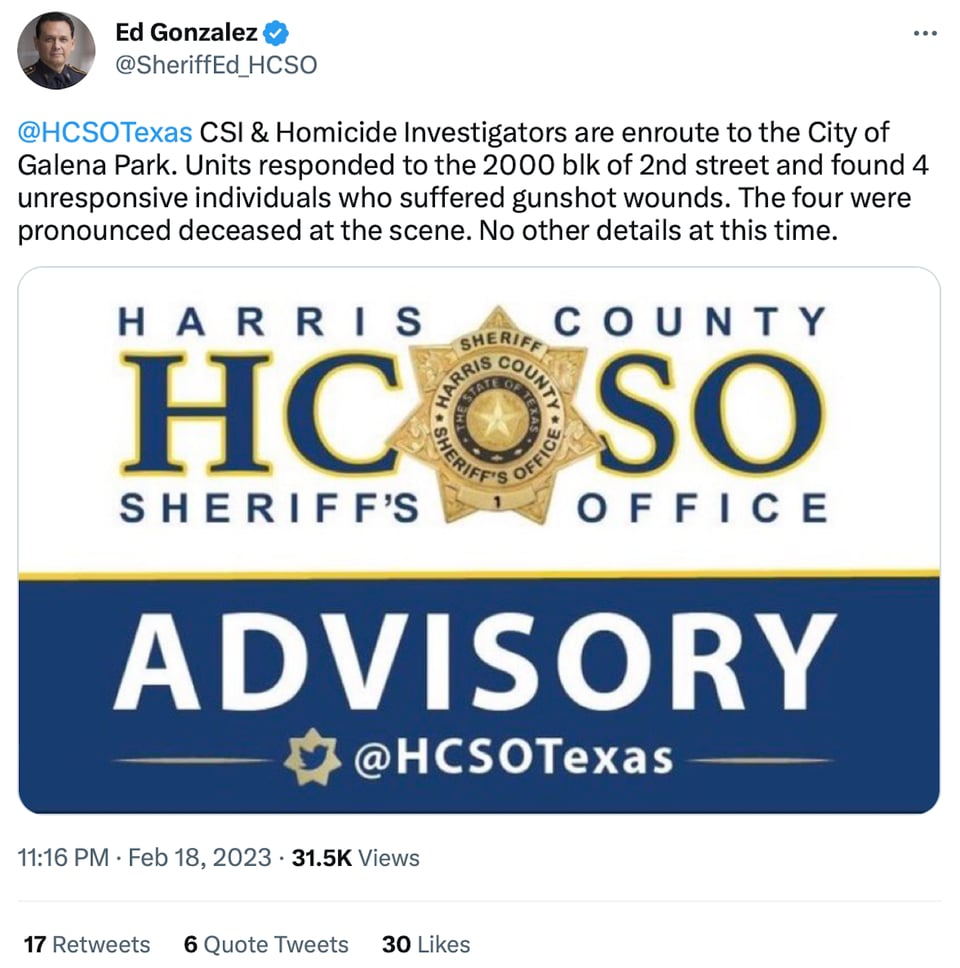
Task: Show the 17 Retweets list
Action: pos(86,944)
